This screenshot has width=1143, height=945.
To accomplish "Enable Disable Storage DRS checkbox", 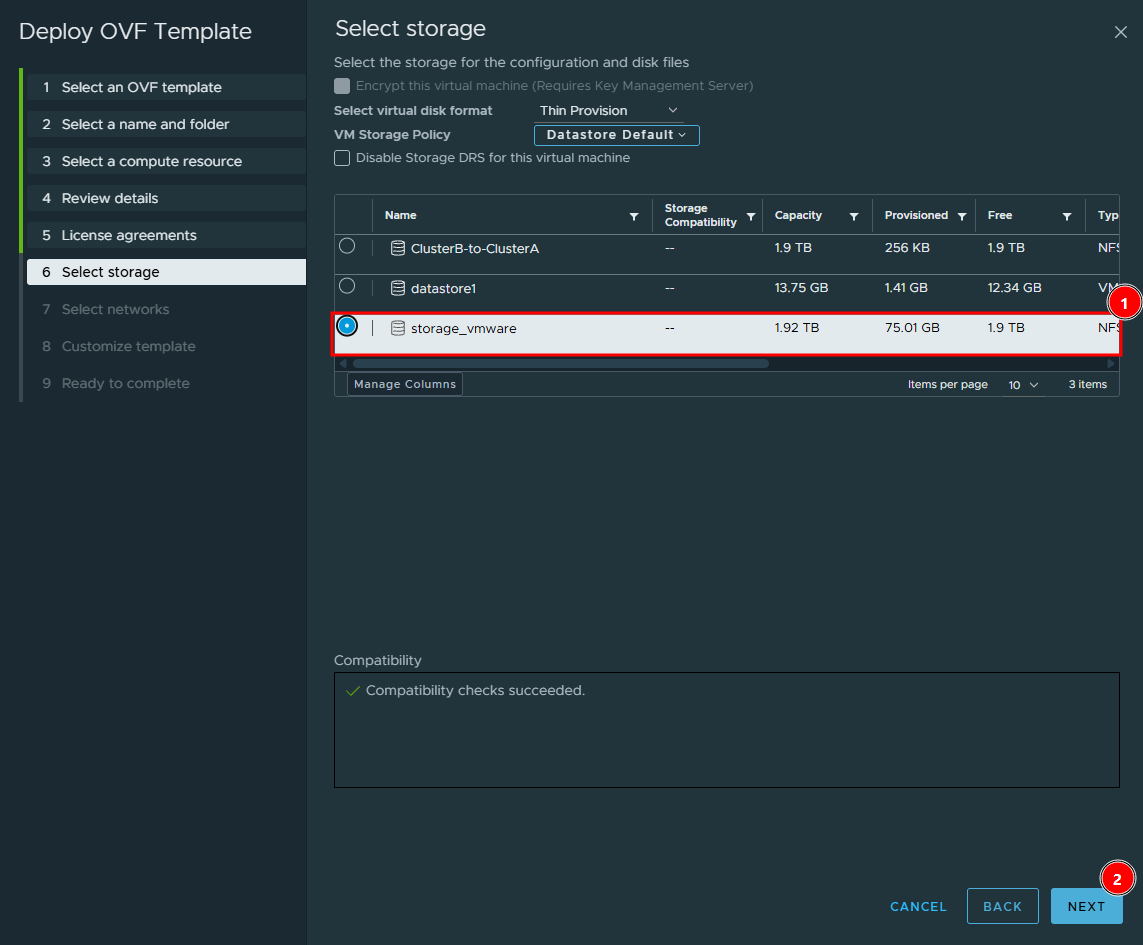I will [x=342, y=158].
